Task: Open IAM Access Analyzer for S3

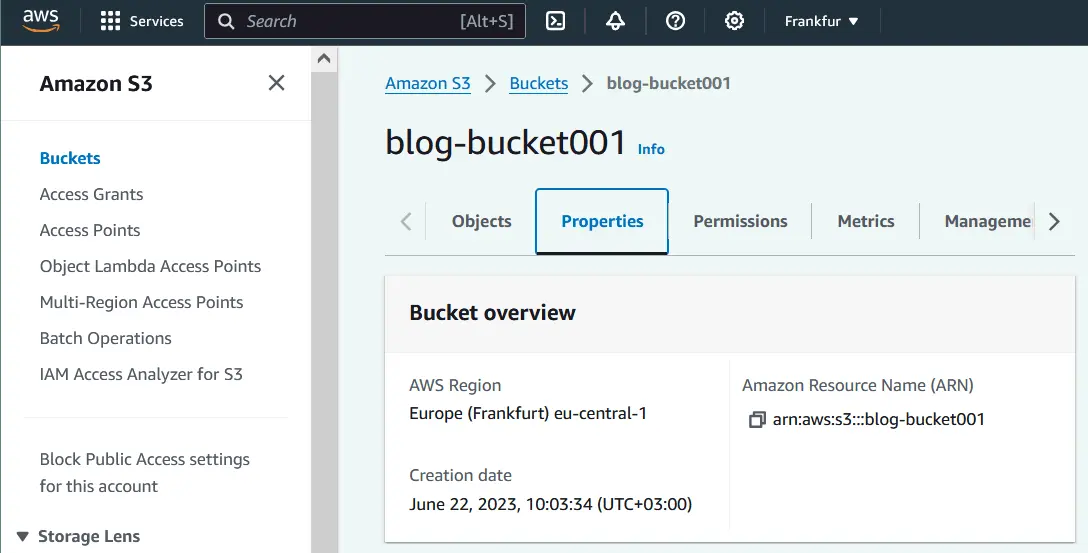Action: [142, 375]
